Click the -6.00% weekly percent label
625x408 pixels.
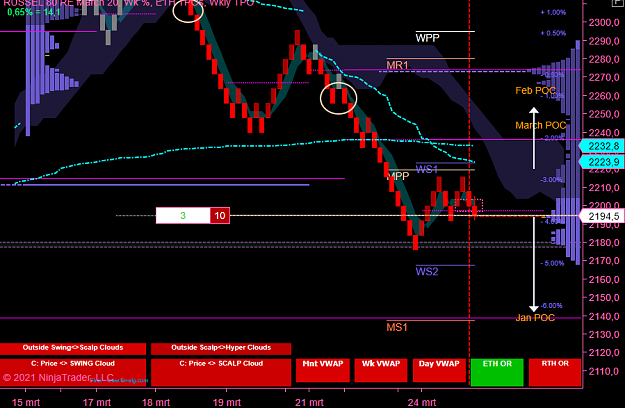point(551,306)
